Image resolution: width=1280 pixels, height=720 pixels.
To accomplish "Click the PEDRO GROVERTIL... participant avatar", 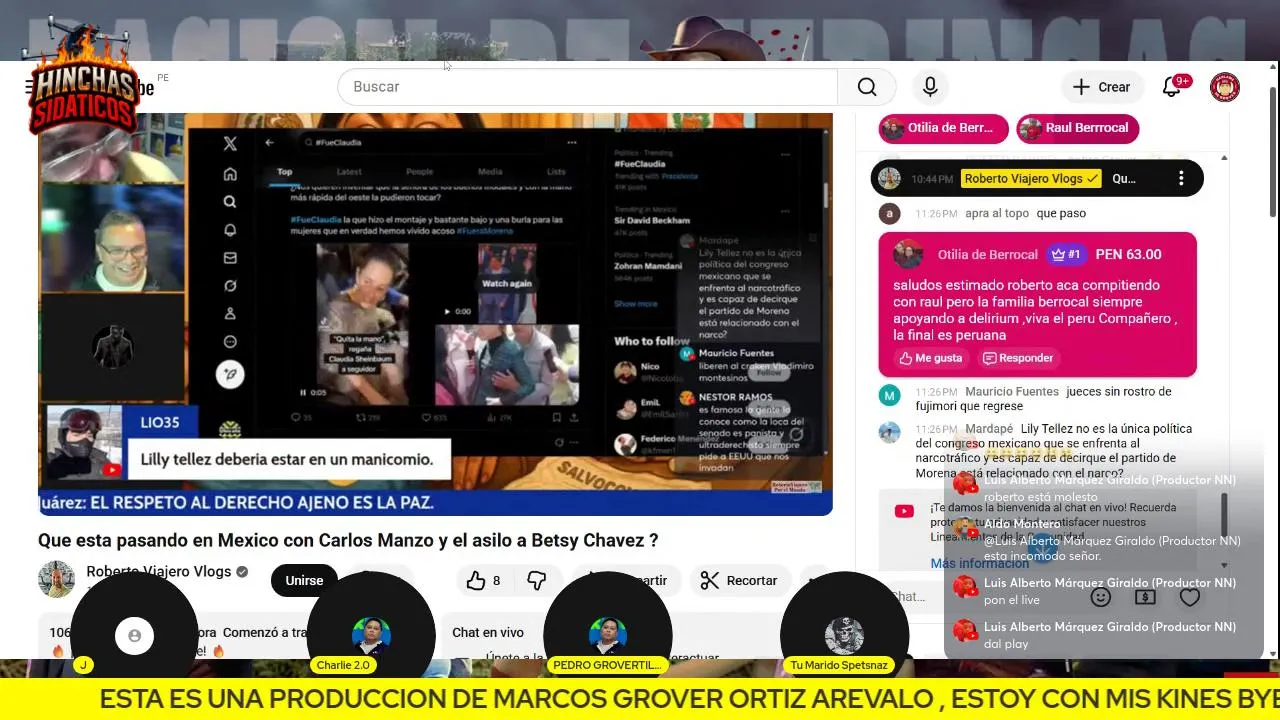I will 607,636.
